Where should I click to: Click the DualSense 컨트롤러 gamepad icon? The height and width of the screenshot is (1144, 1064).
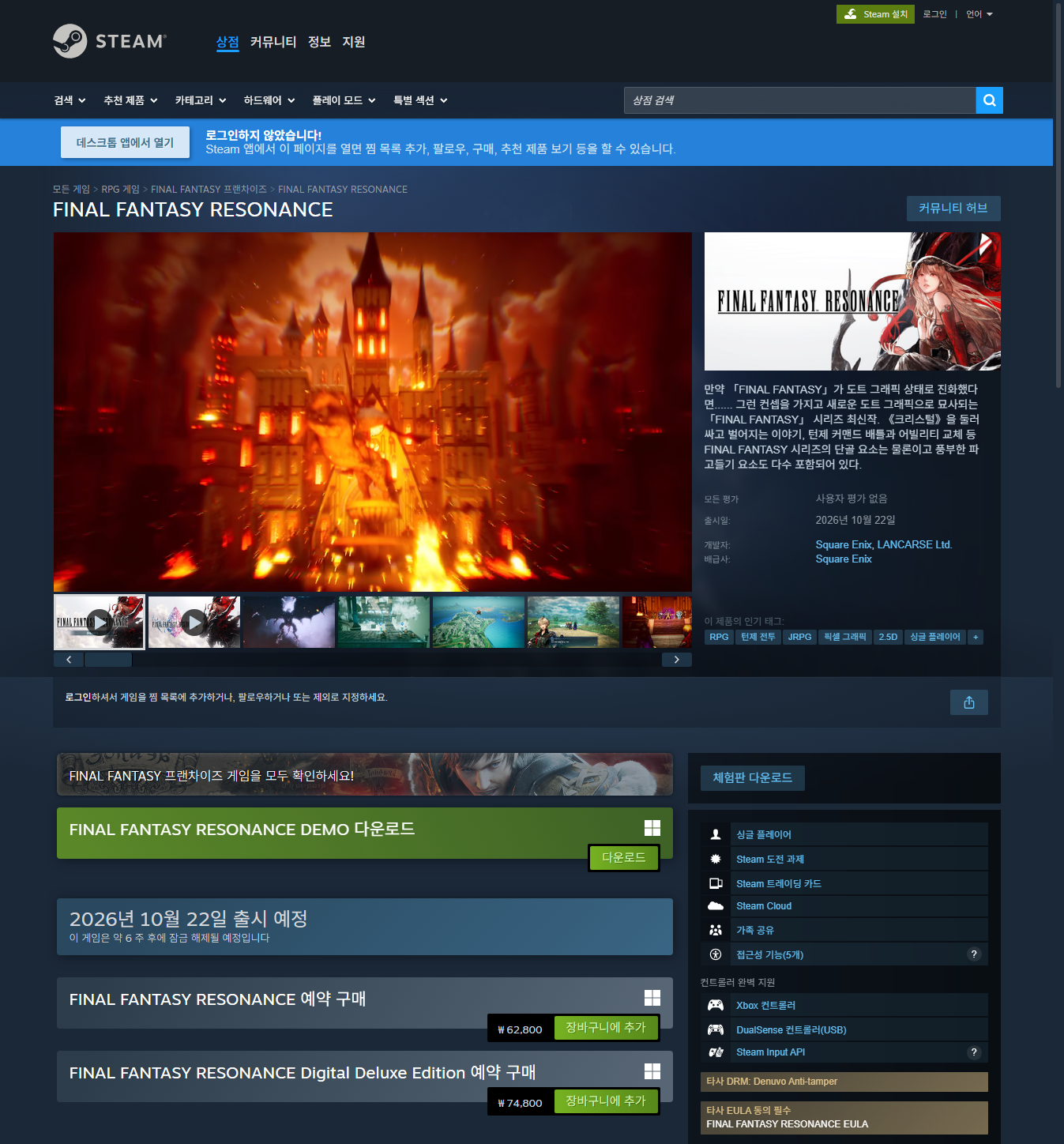716,1029
